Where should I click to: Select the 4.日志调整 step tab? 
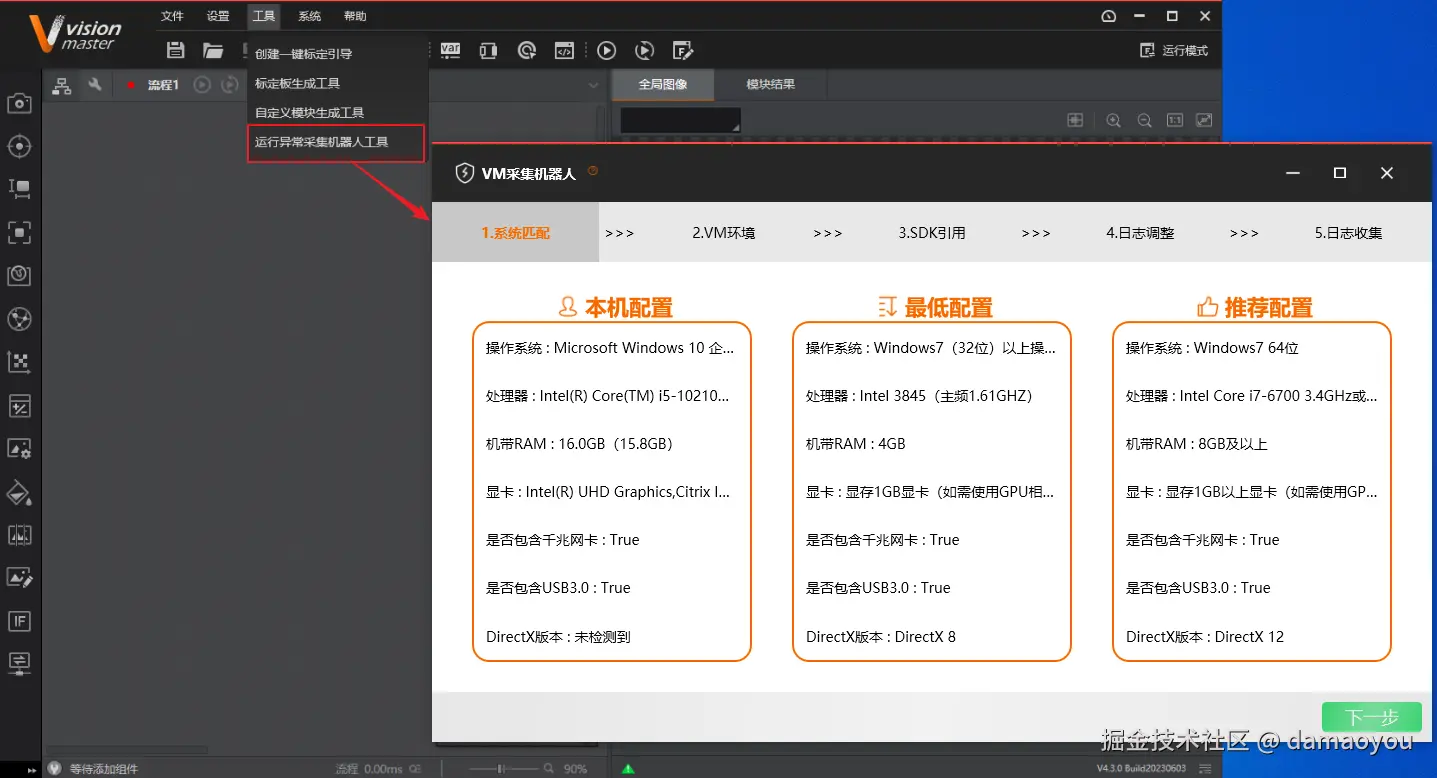(1140, 233)
